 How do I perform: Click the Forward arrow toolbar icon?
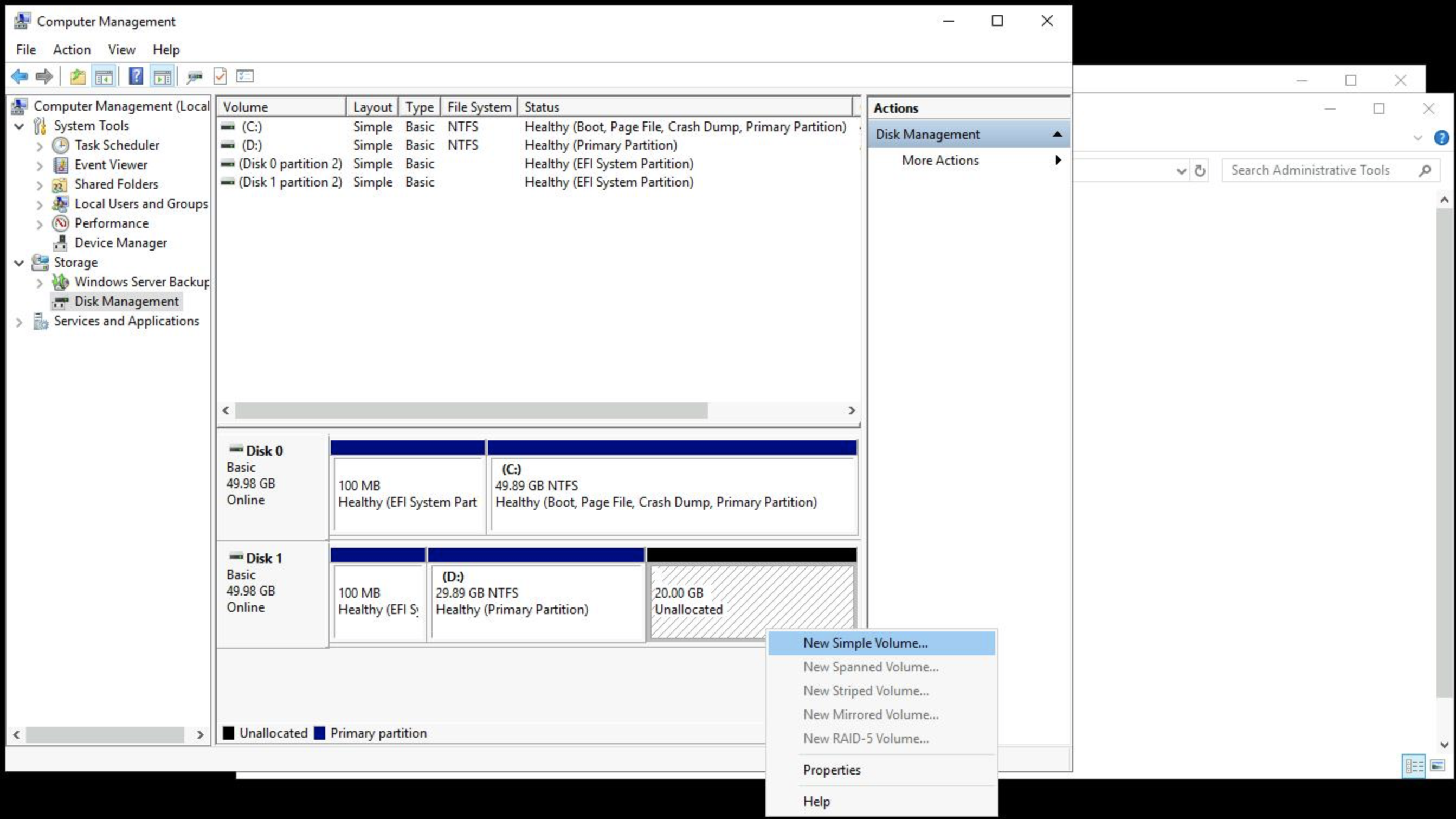tap(44, 76)
